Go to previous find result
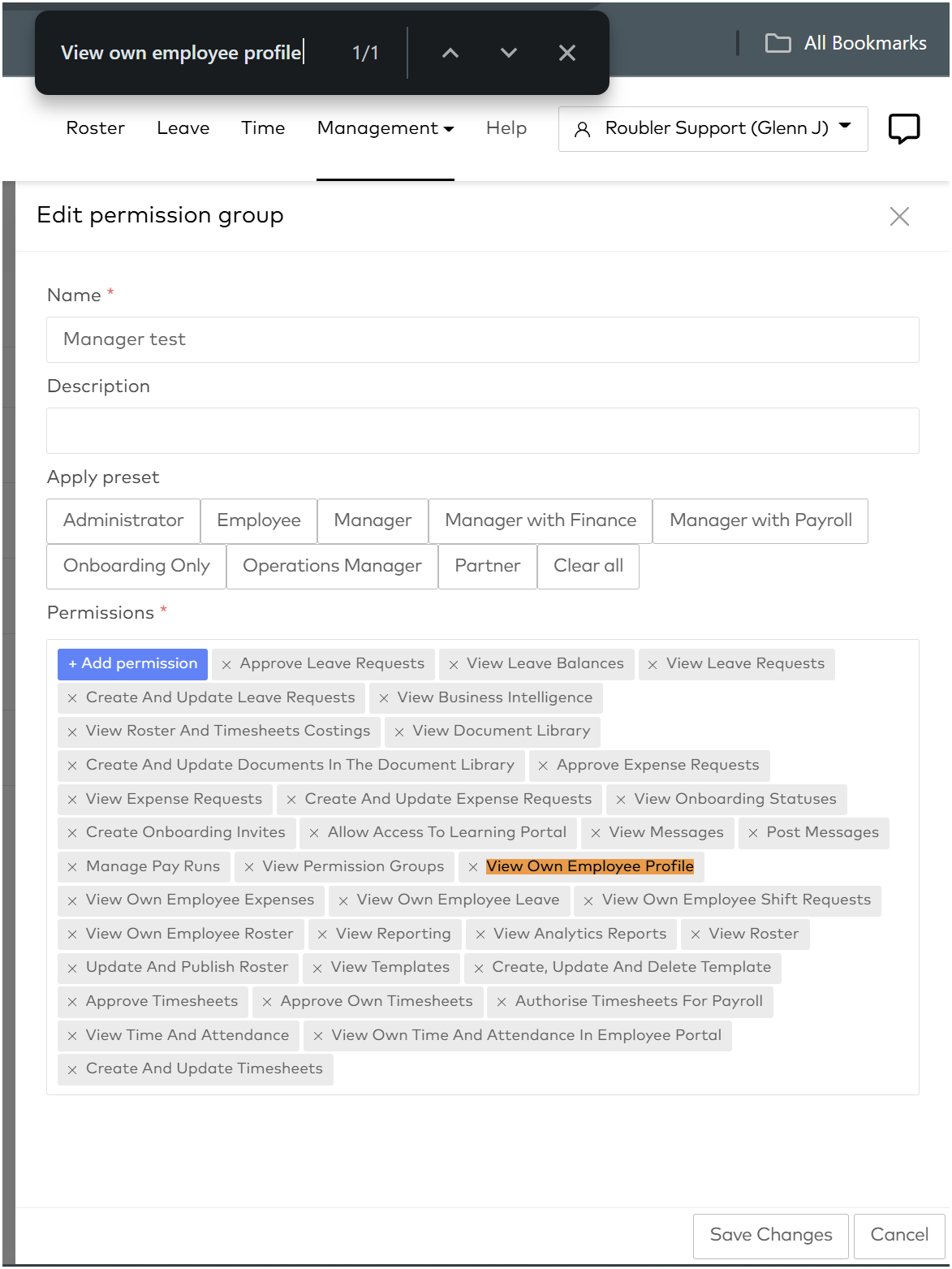This screenshot has width=952, height=1269. [x=450, y=54]
